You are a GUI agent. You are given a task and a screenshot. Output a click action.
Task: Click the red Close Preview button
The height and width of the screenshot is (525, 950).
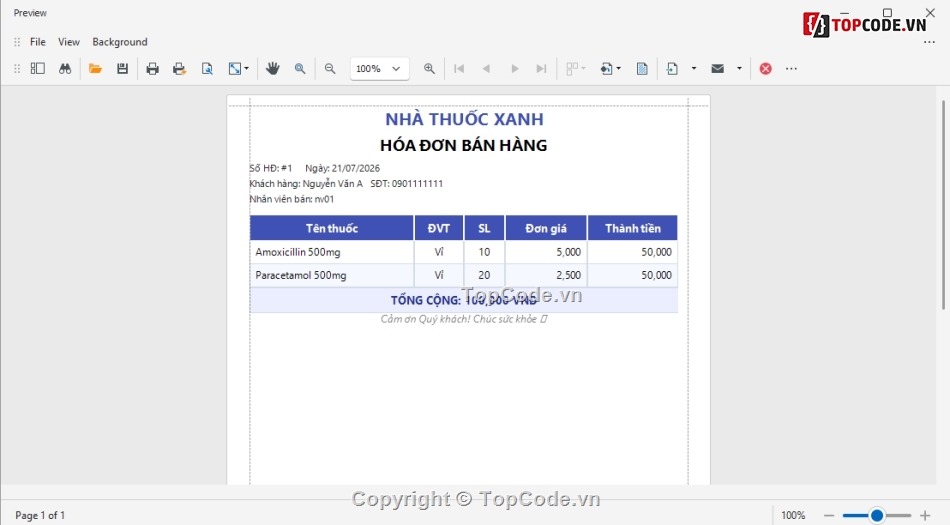coord(765,68)
